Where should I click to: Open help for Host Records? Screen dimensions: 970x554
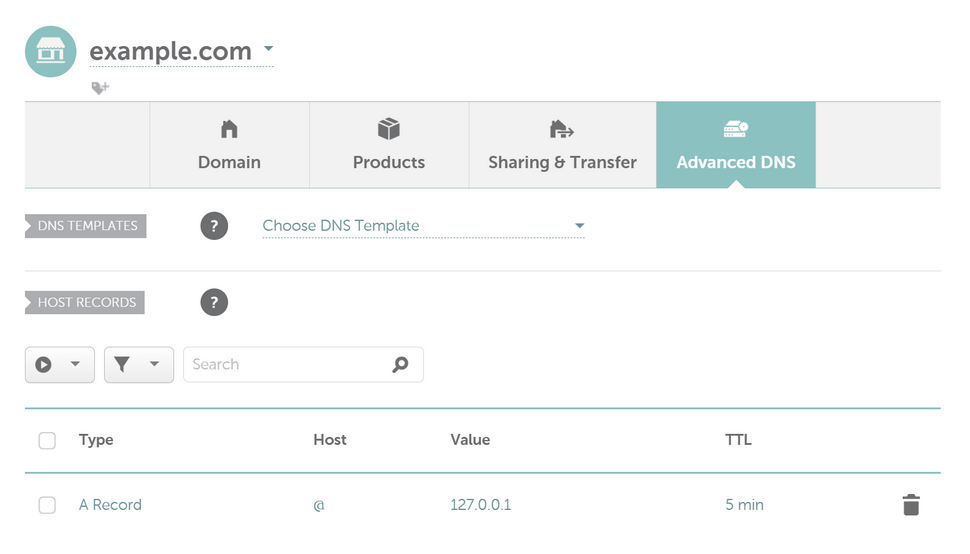click(214, 302)
